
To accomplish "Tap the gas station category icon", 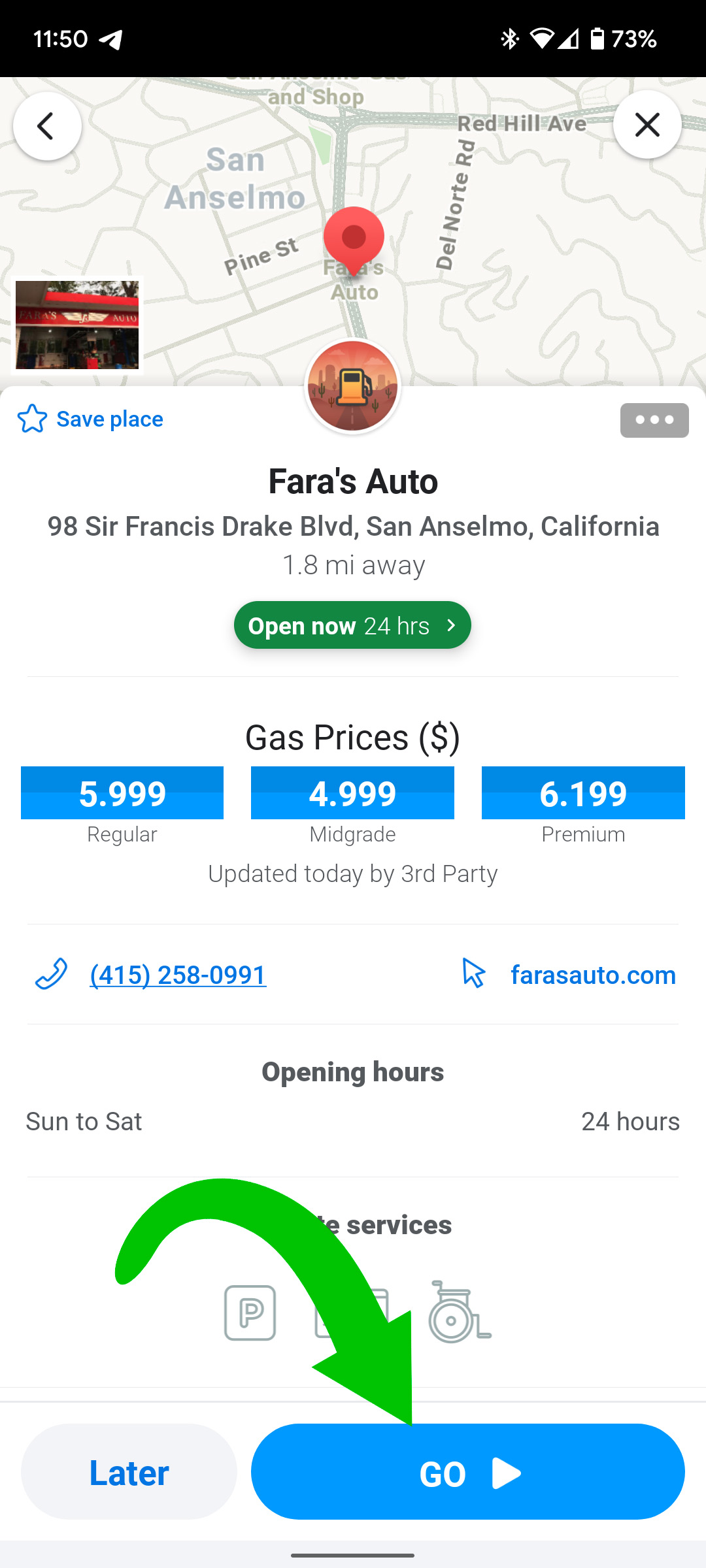I will tap(353, 386).
